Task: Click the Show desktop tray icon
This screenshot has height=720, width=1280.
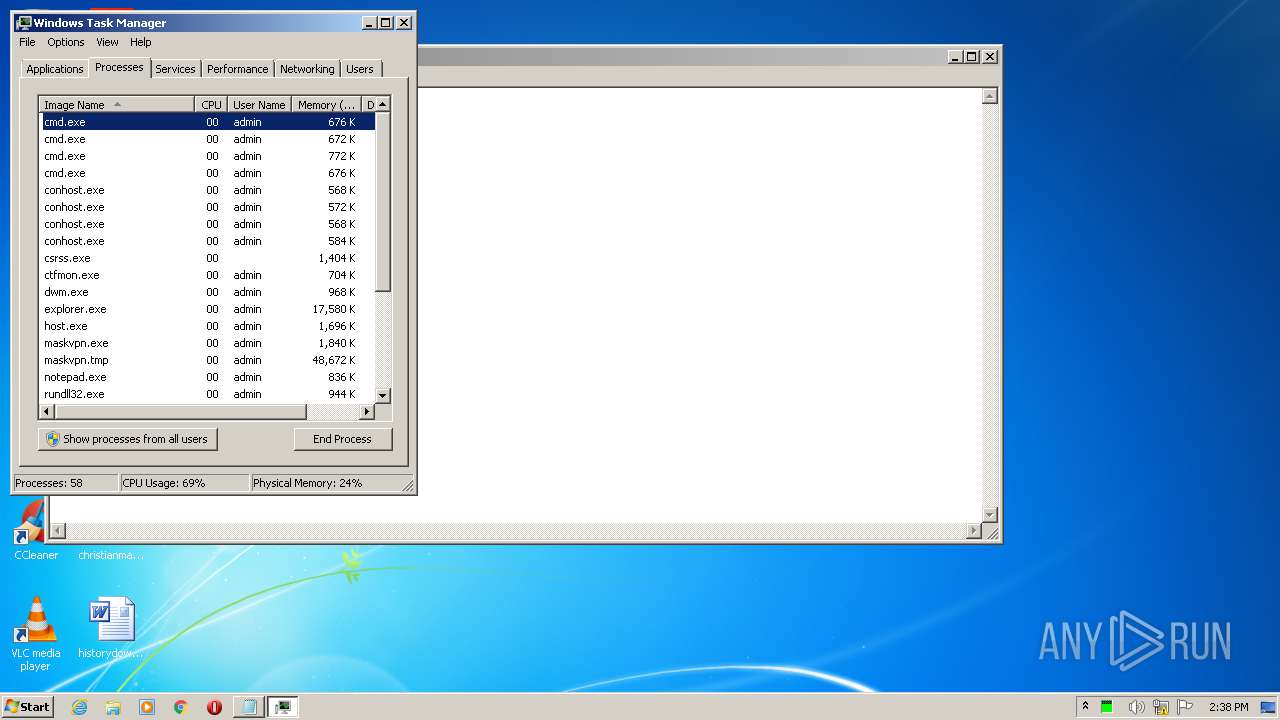Action: 1268,707
